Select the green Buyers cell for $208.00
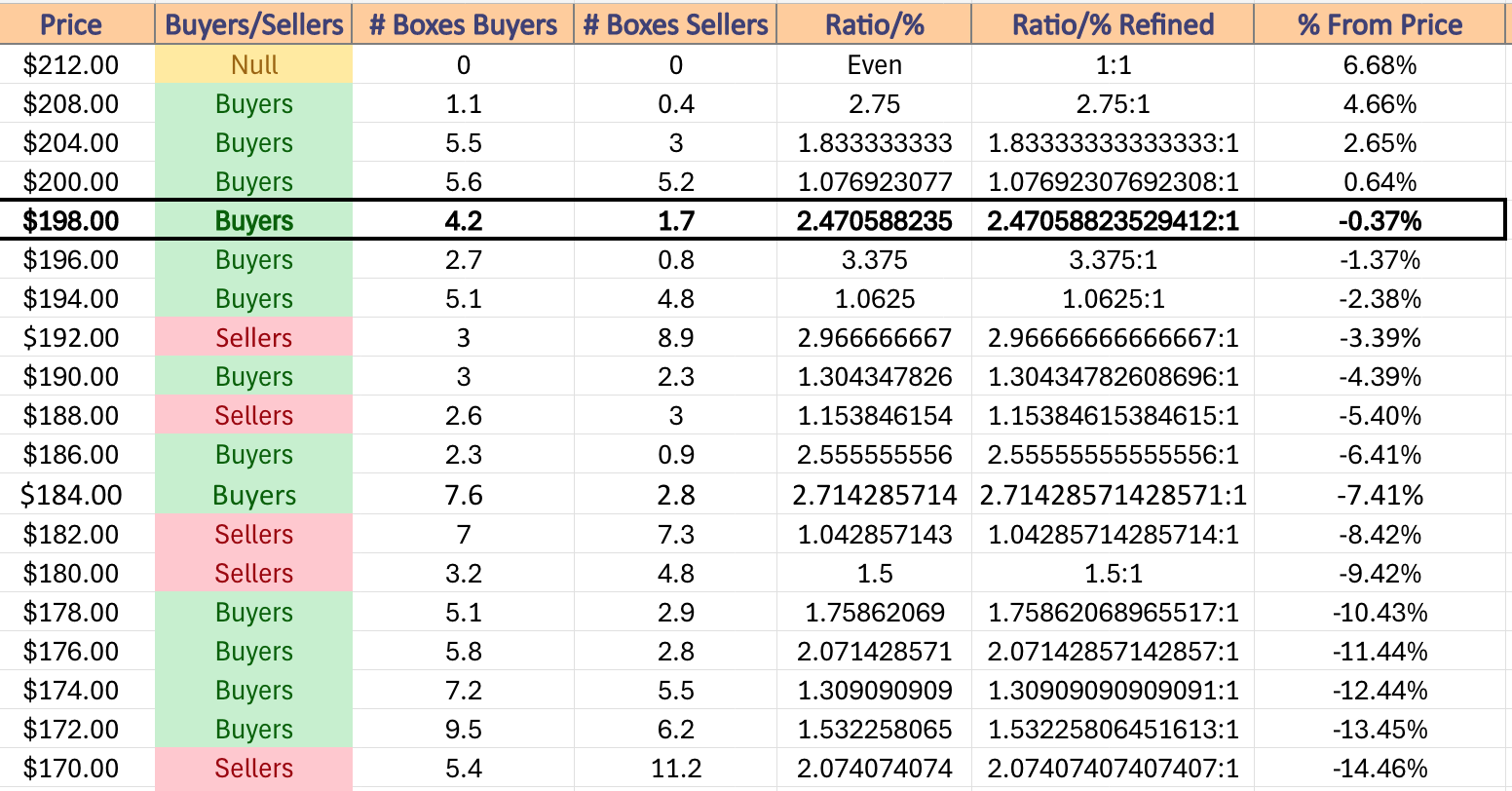 253,103
